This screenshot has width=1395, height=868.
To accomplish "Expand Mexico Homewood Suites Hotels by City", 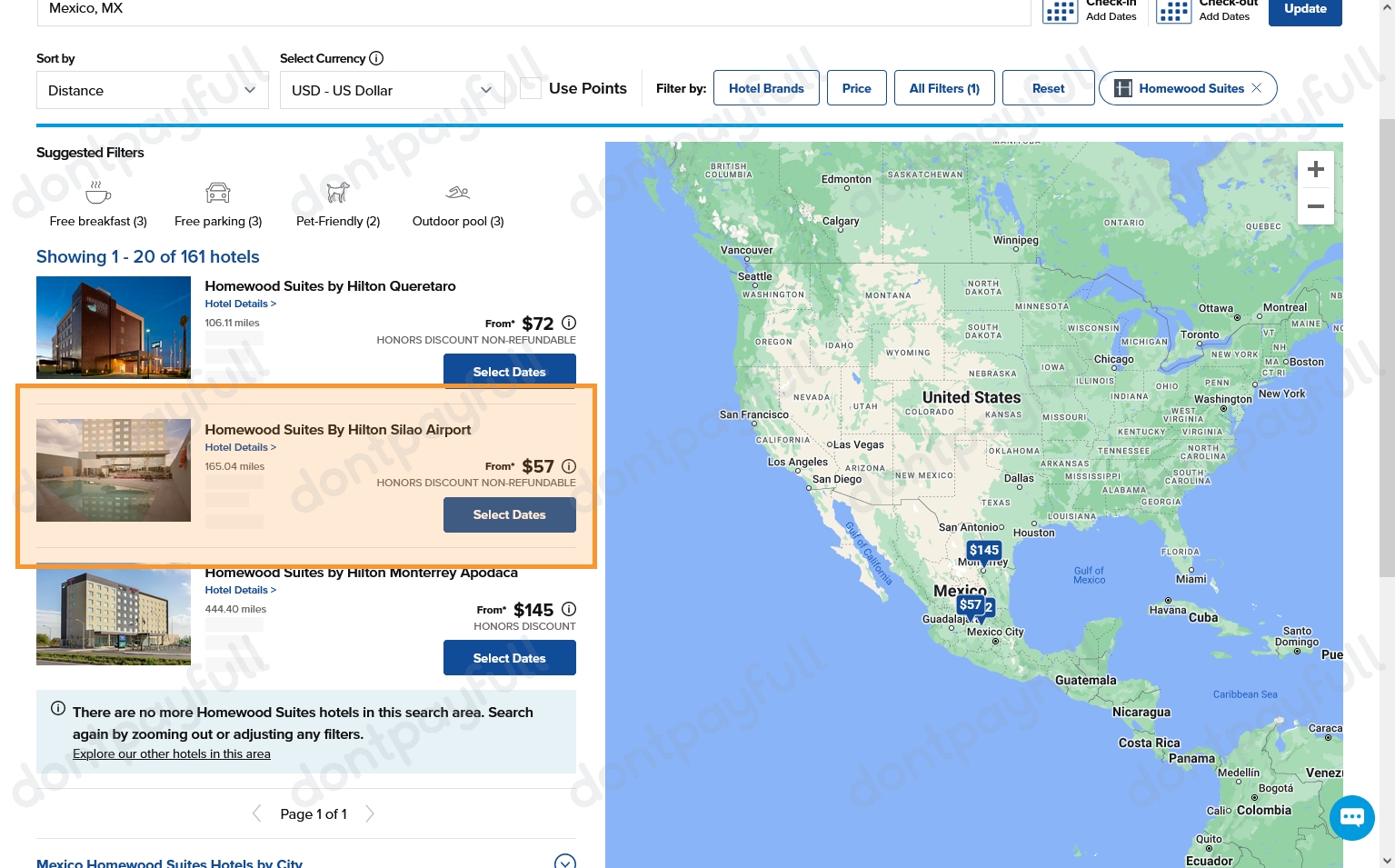I will click(564, 862).
